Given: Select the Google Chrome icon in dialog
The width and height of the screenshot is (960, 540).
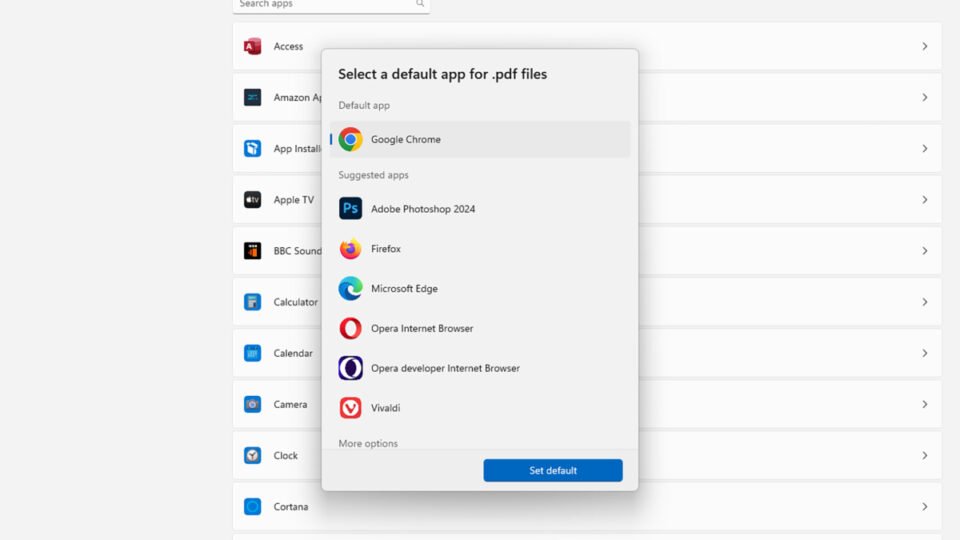Looking at the screenshot, I should 350,140.
